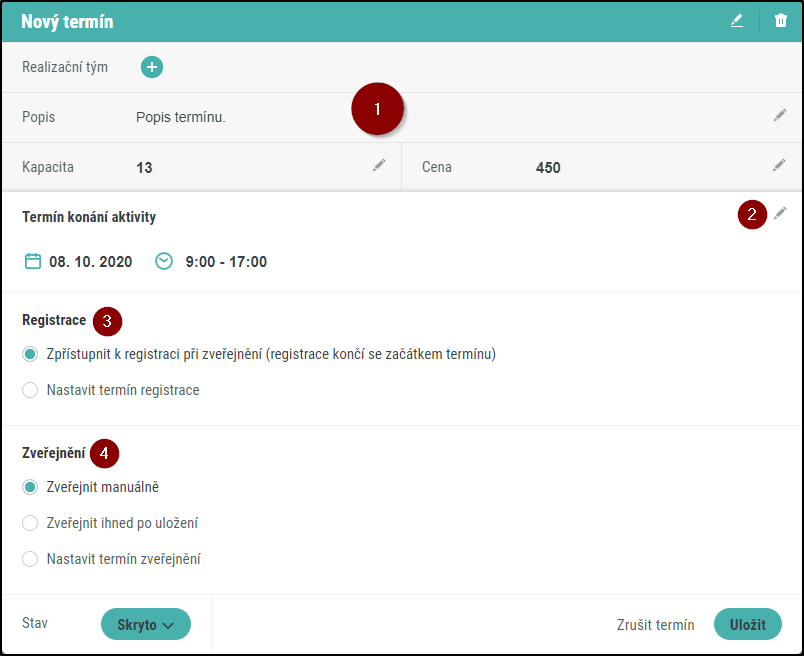The image size is (804, 656).
Task: Choose Zveřejnit ihned po uložení
Action: (30, 523)
